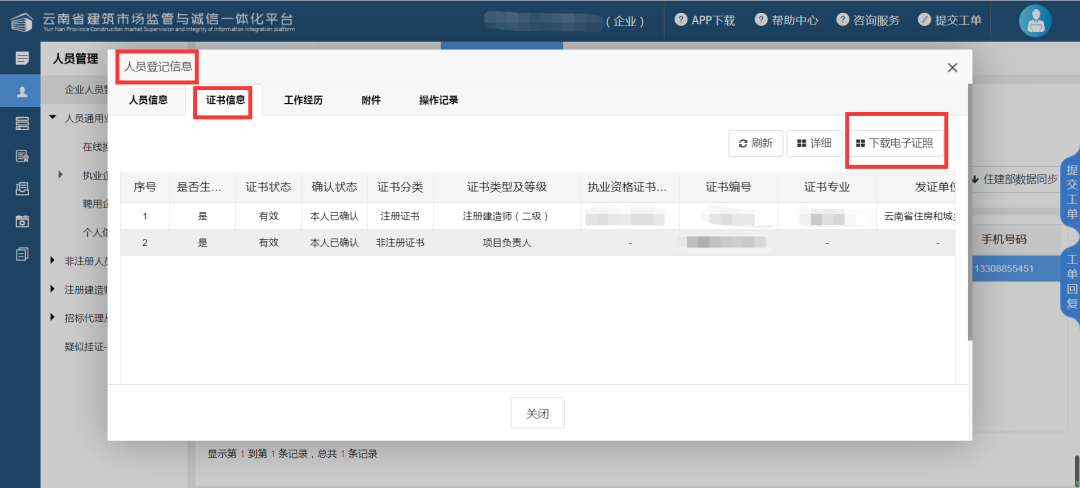
Task: Open 咨询服务 consultation service
Action: 868,21
